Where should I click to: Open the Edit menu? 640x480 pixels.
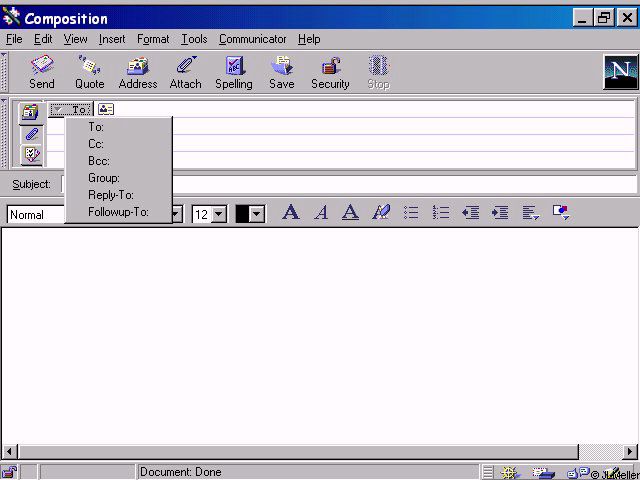43,39
